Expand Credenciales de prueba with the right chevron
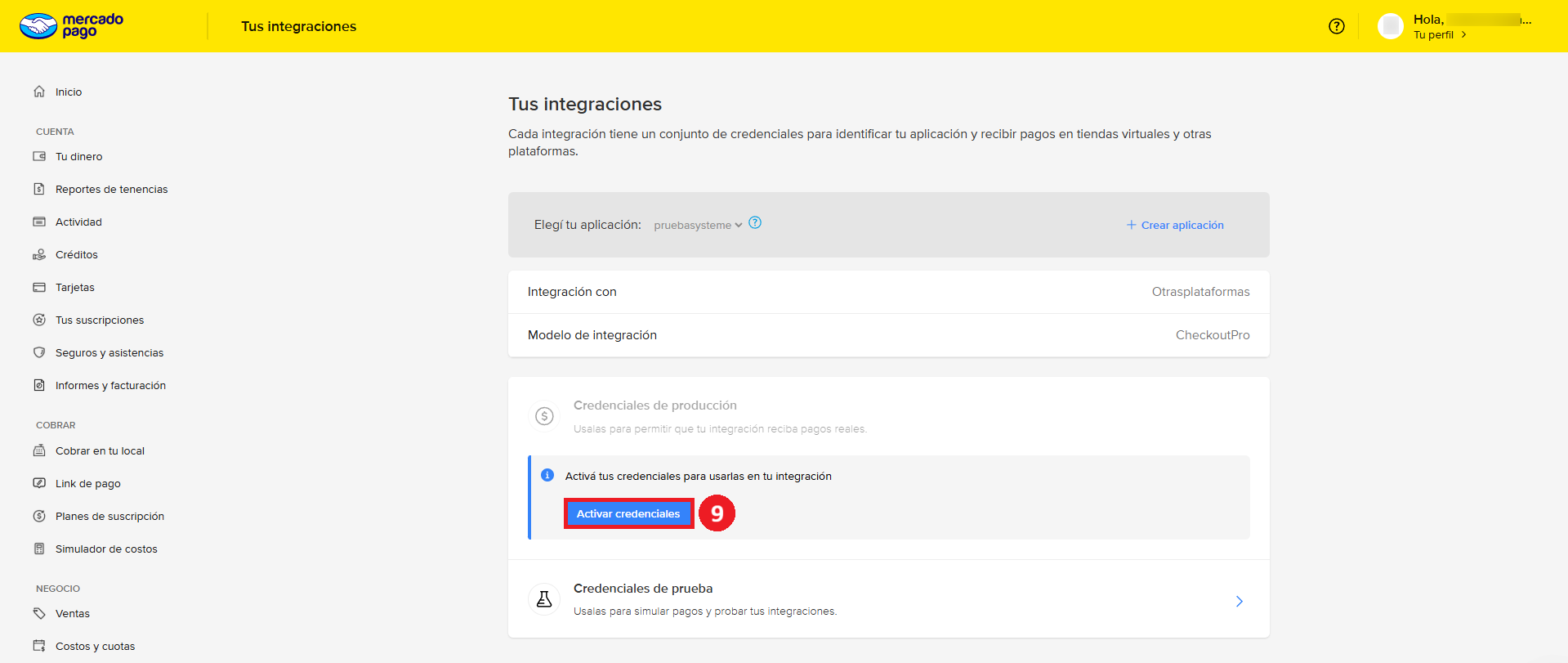This screenshot has width=1568, height=663. click(1240, 601)
